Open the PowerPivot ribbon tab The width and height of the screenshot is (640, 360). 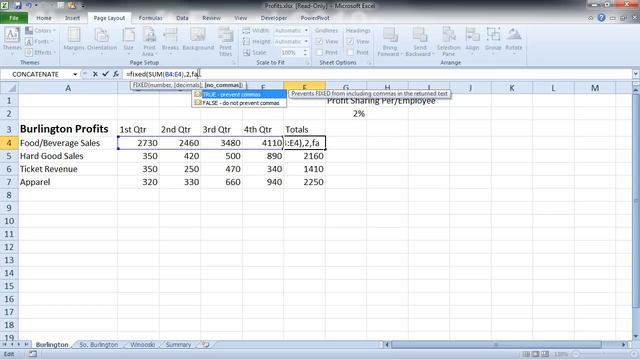pos(315,18)
